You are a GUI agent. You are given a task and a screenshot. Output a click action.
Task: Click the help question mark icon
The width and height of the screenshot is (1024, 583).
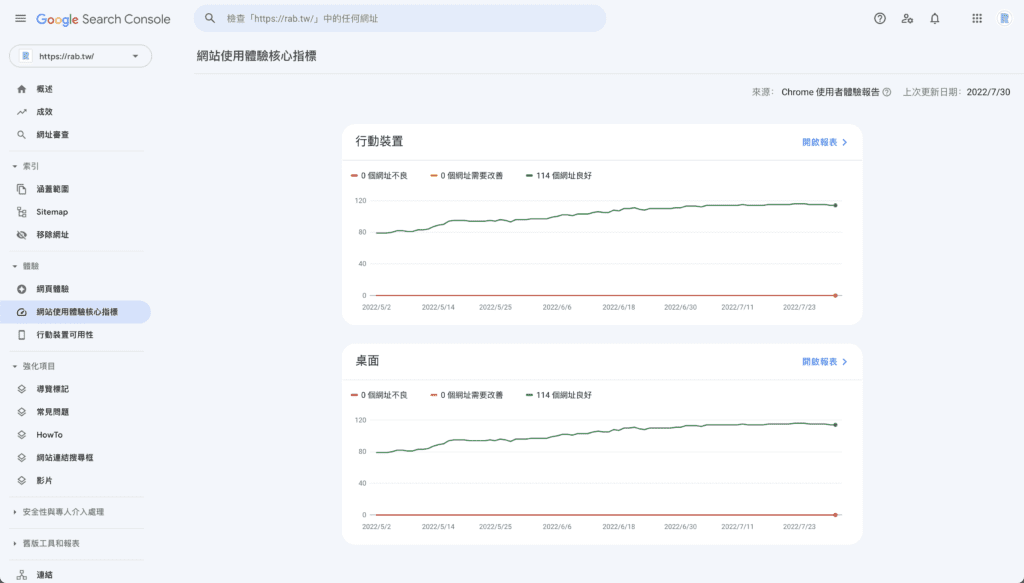pos(878,18)
